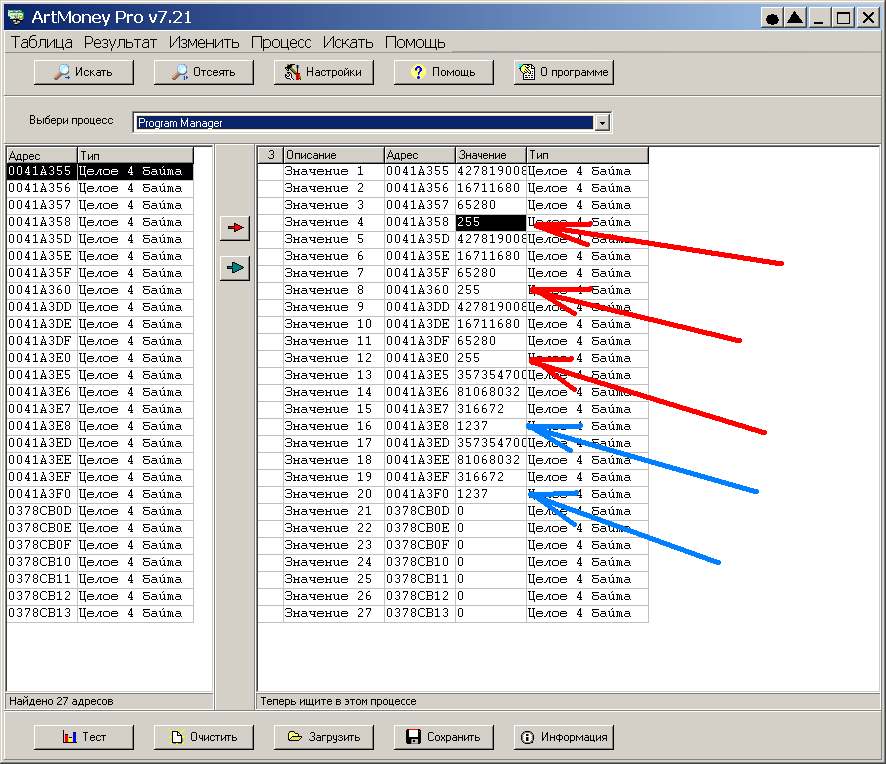886x764 pixels.
Task: Open the Процесс menu
Action: point(280,42)
